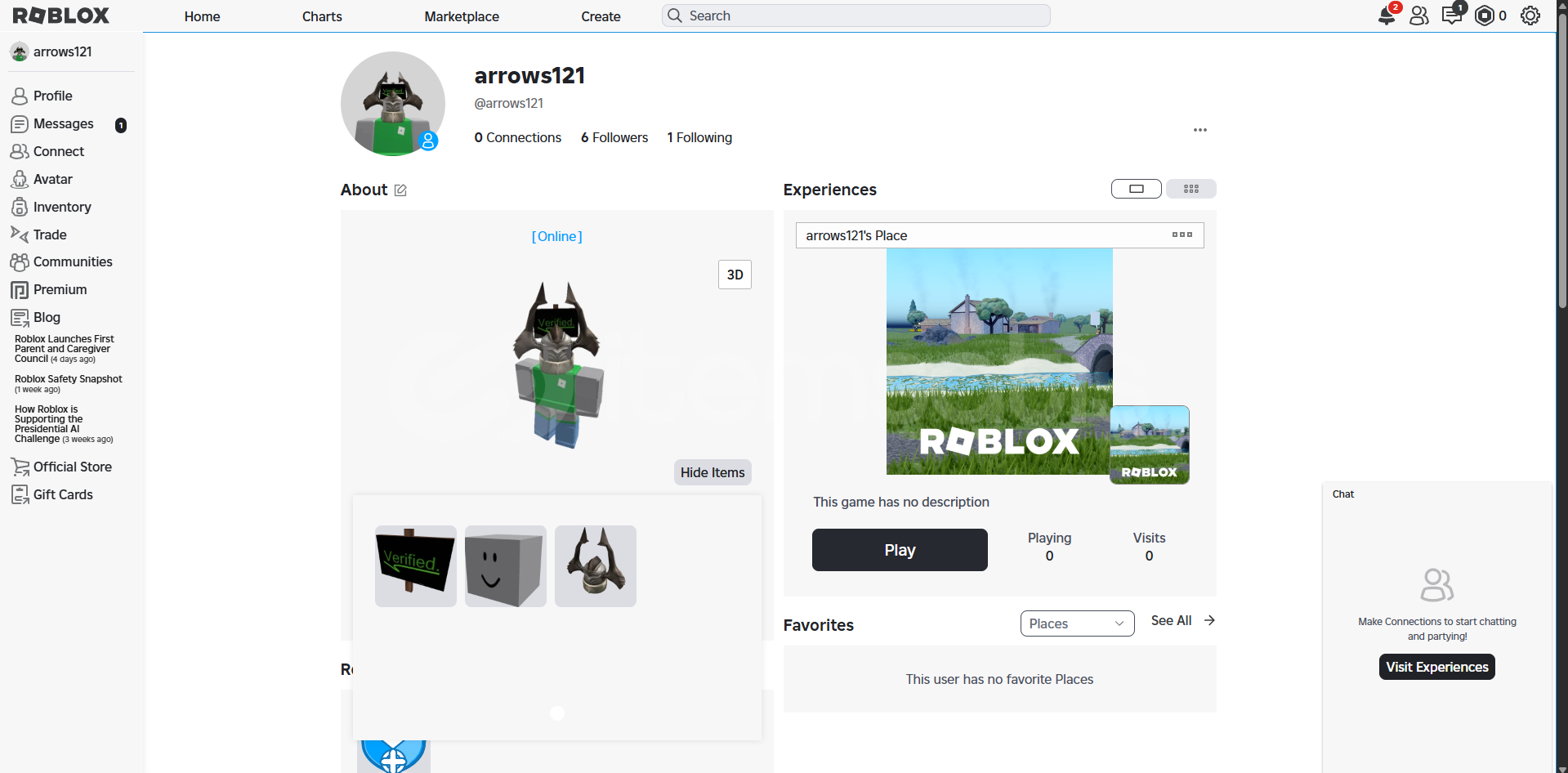The width and height of the screenshot is (1568, 773).
Task: Open the connections people icon in header
Action: (1419, 16)
